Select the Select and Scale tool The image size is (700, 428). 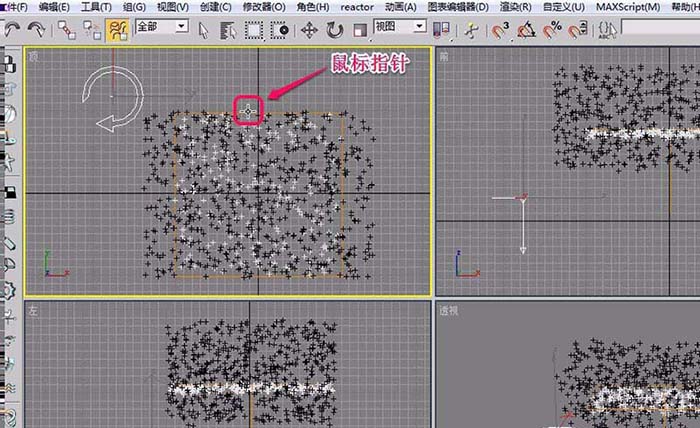(x=360, y=30)
